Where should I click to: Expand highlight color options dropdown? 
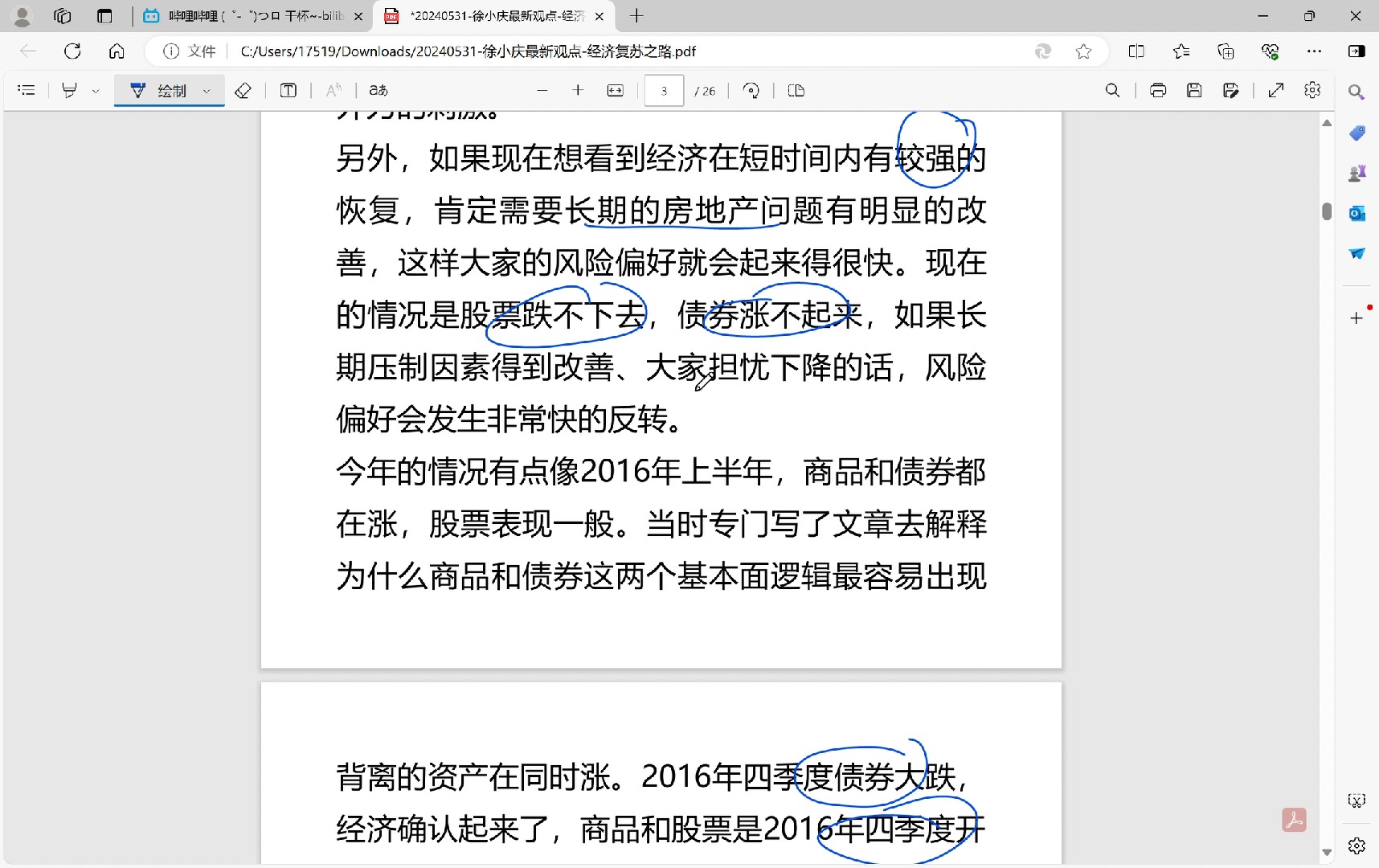coord(96,91)
